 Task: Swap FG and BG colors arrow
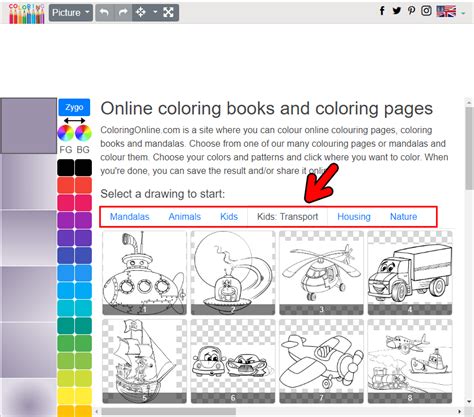(x=74, y=120)
